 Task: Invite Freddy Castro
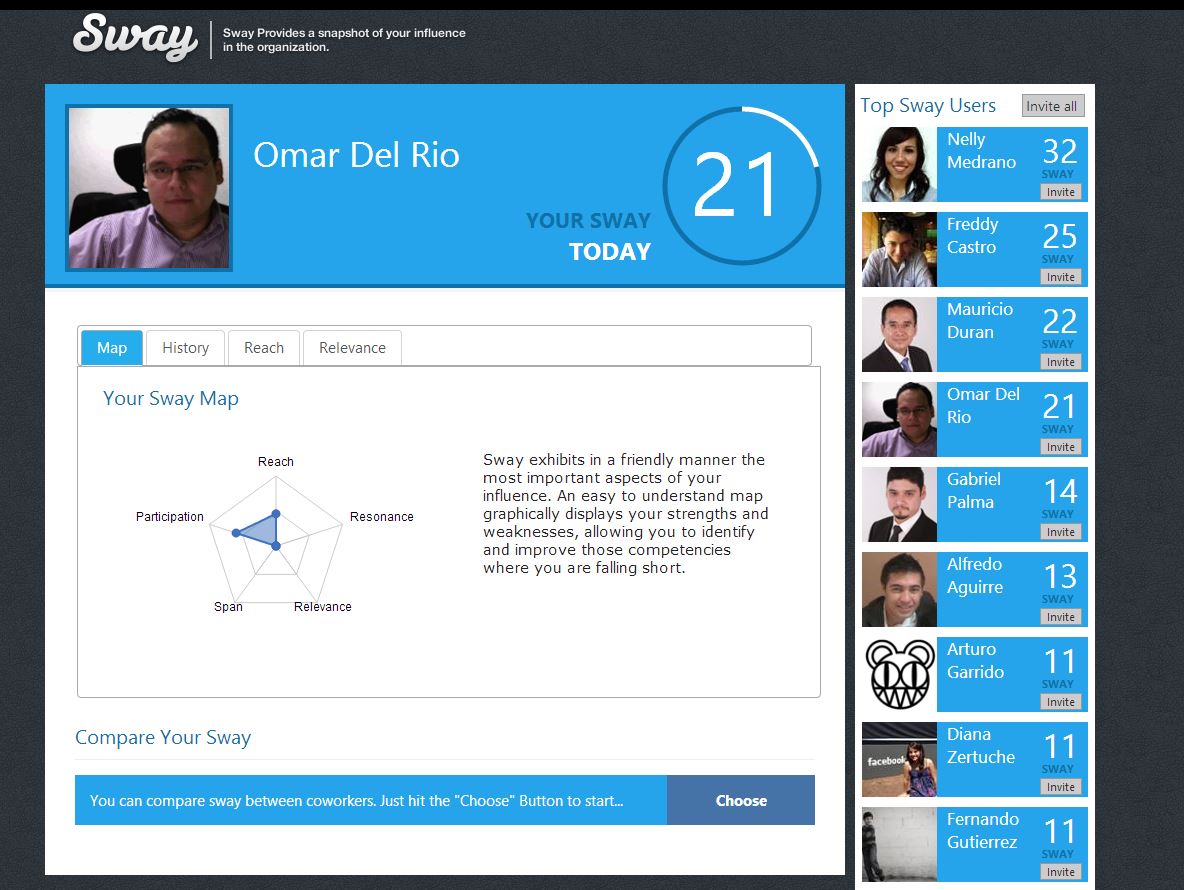click(x=1060, y=277)
